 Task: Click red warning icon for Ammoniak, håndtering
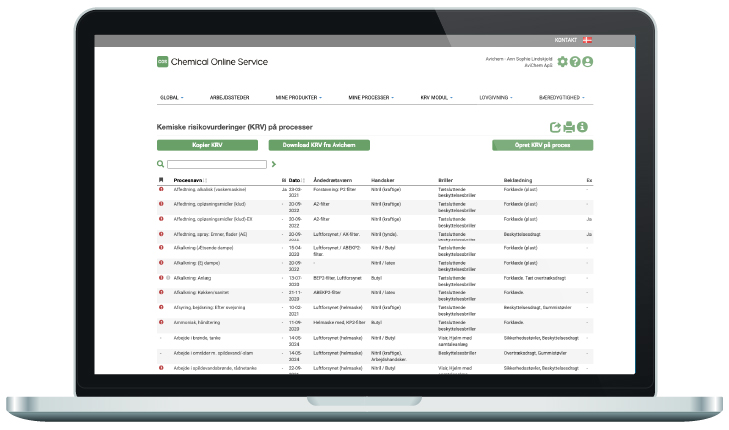[x=161, y=323]
